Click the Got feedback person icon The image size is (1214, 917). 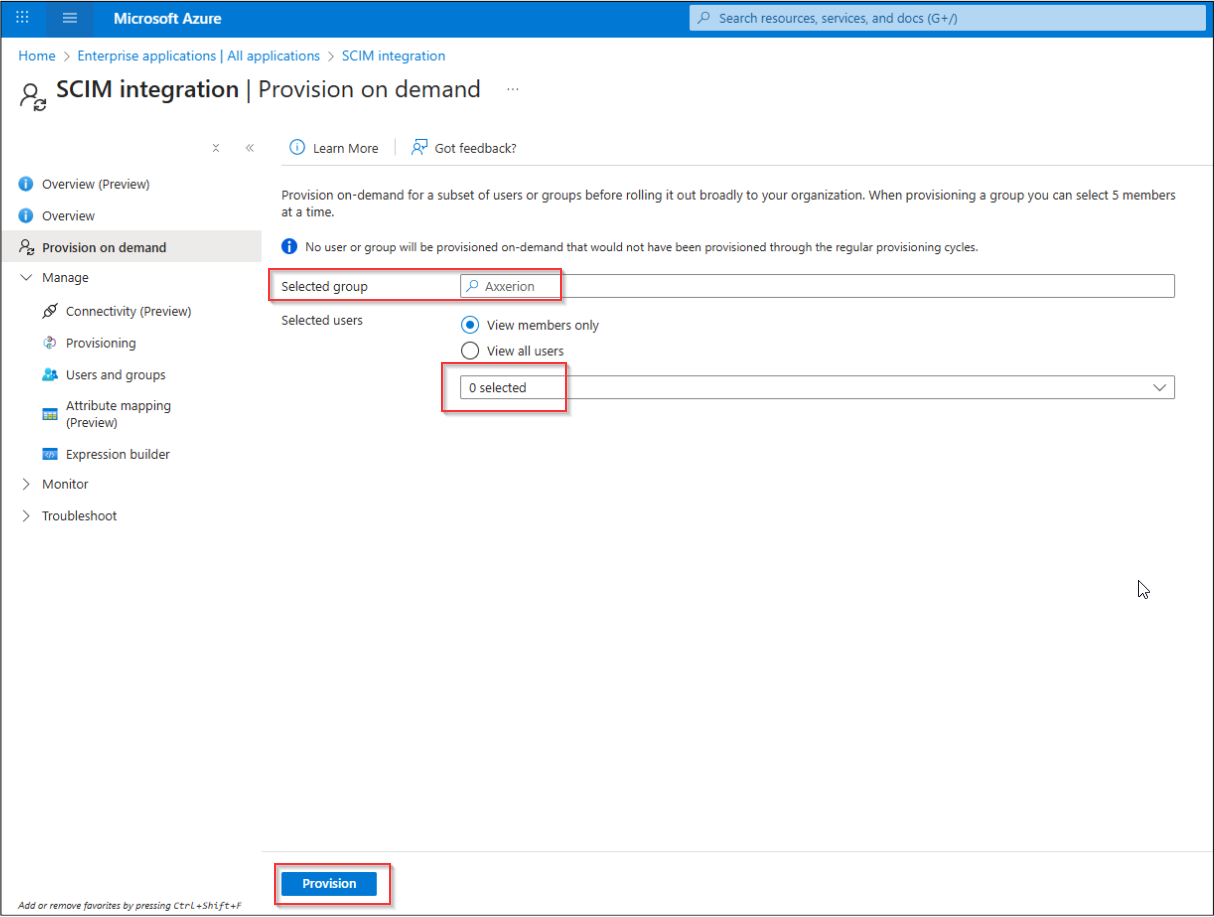click(x=419, y=148)
